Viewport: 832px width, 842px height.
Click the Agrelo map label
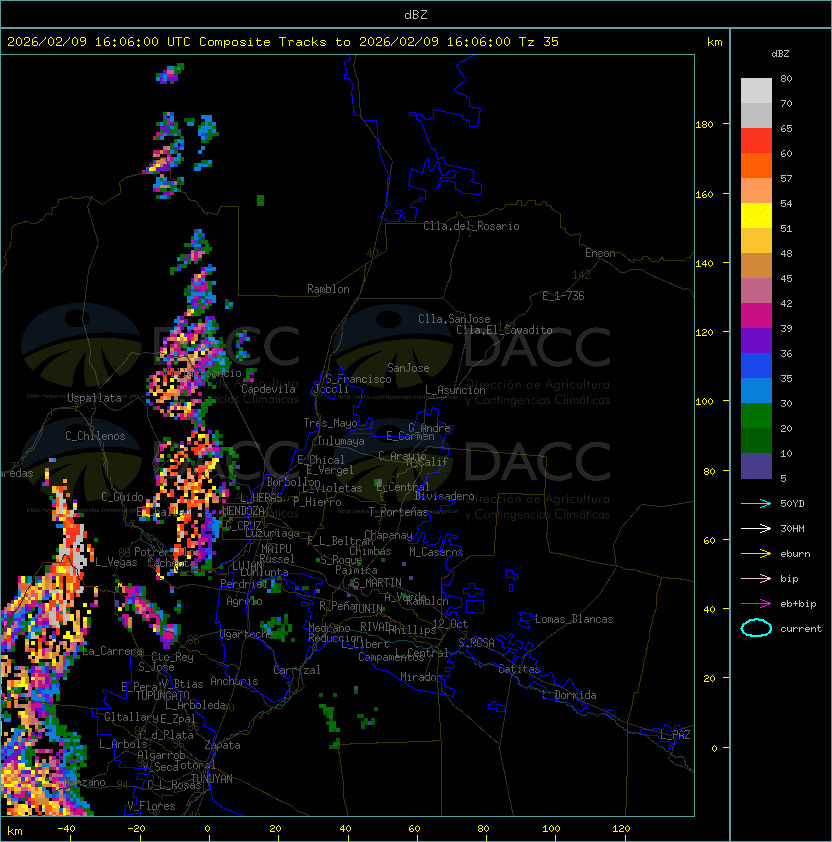pos(244,601)
